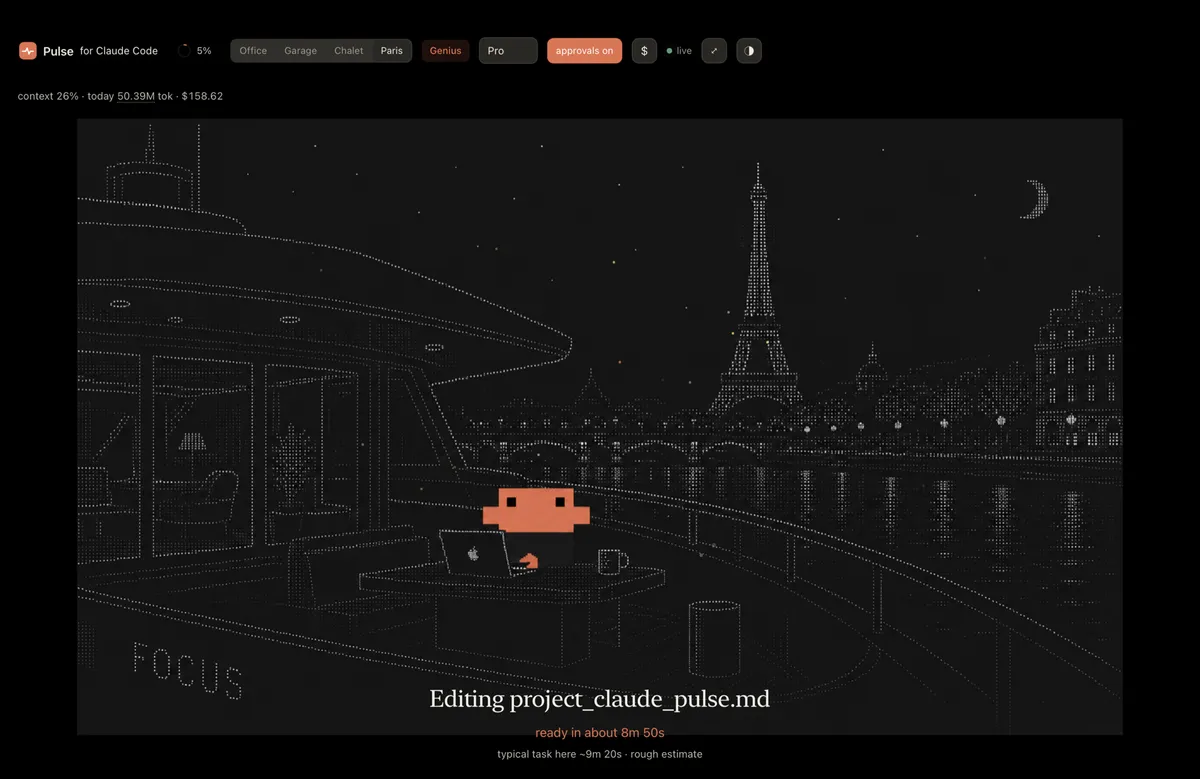Click the 5% circular progress ring
The height and width of the screenshot is (779, 1200).
(x=184, y=50)
